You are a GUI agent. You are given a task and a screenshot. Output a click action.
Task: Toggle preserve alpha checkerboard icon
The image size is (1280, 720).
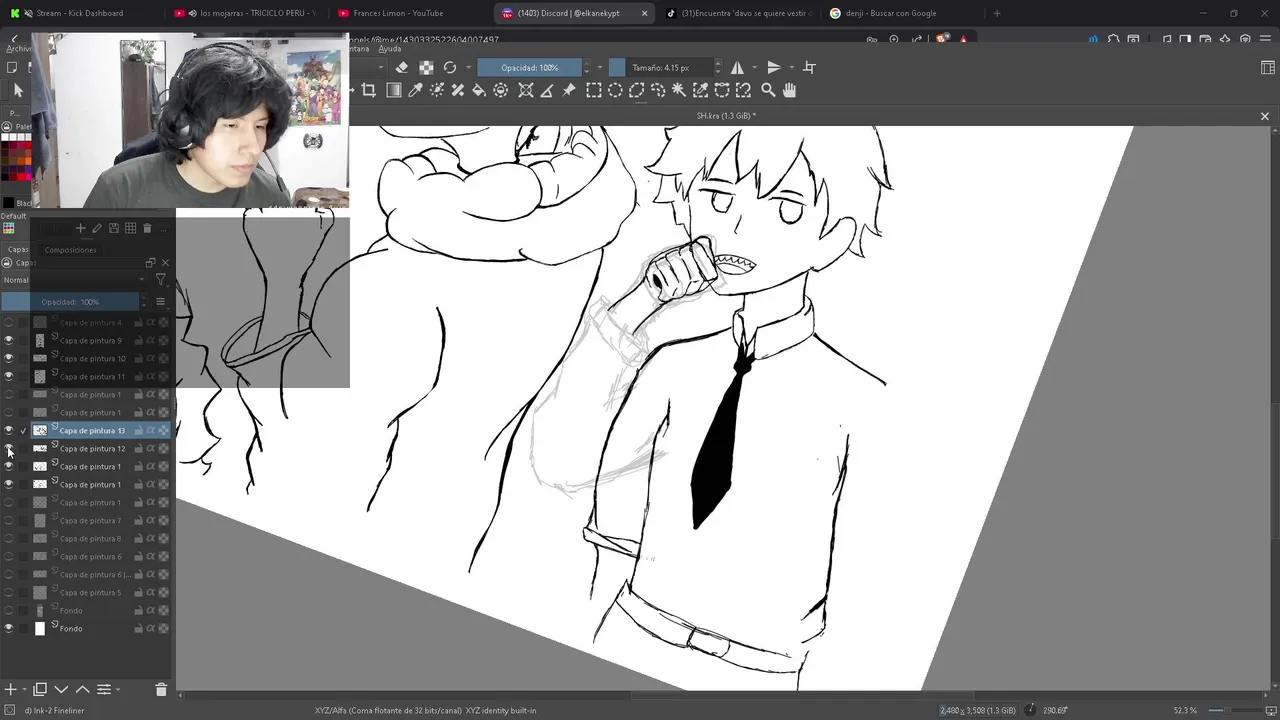(x=426, y=67)
